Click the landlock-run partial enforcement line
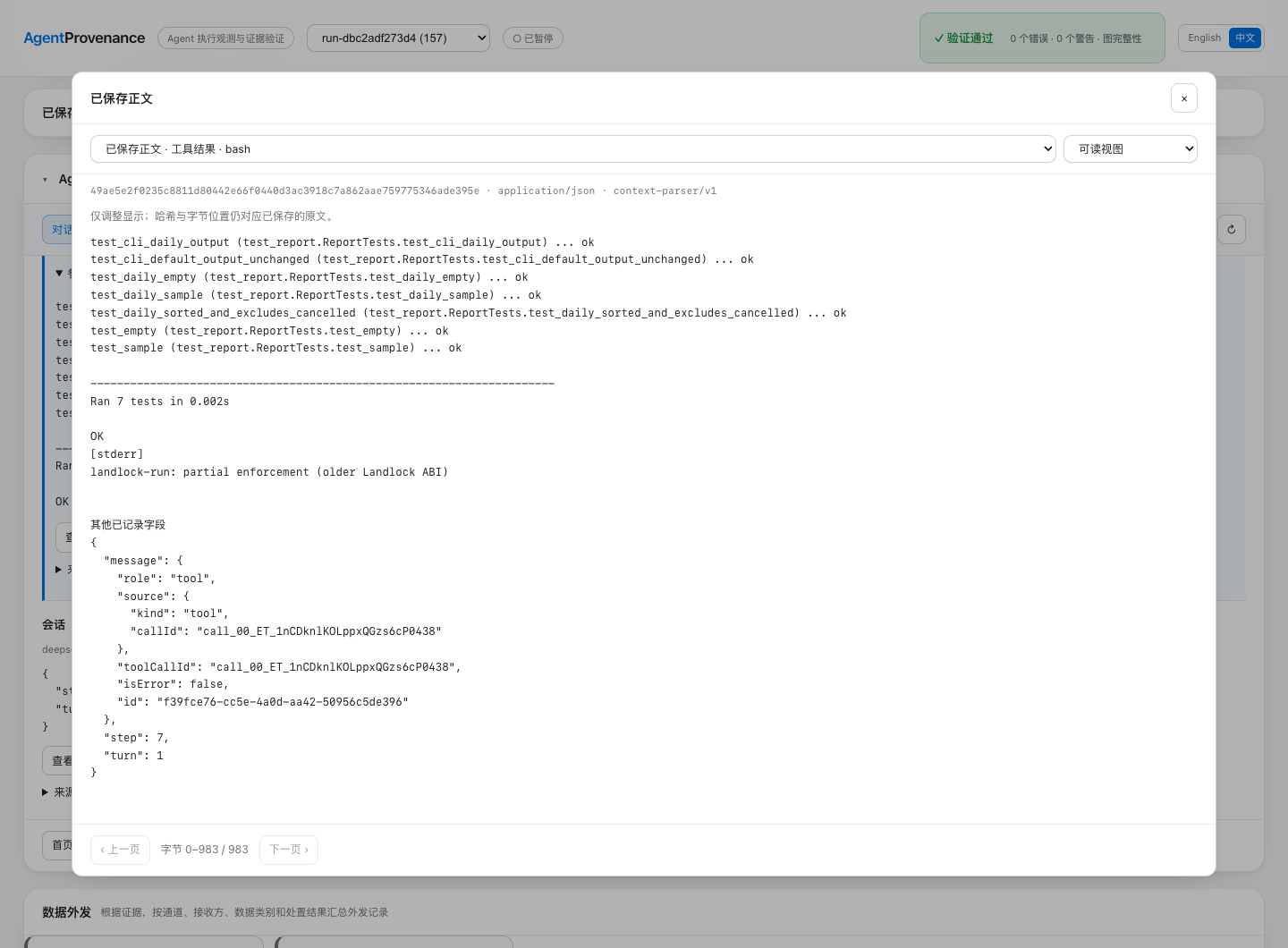Screen dimensions: 1288x948 pyautogui.click(x=269, y=472)
